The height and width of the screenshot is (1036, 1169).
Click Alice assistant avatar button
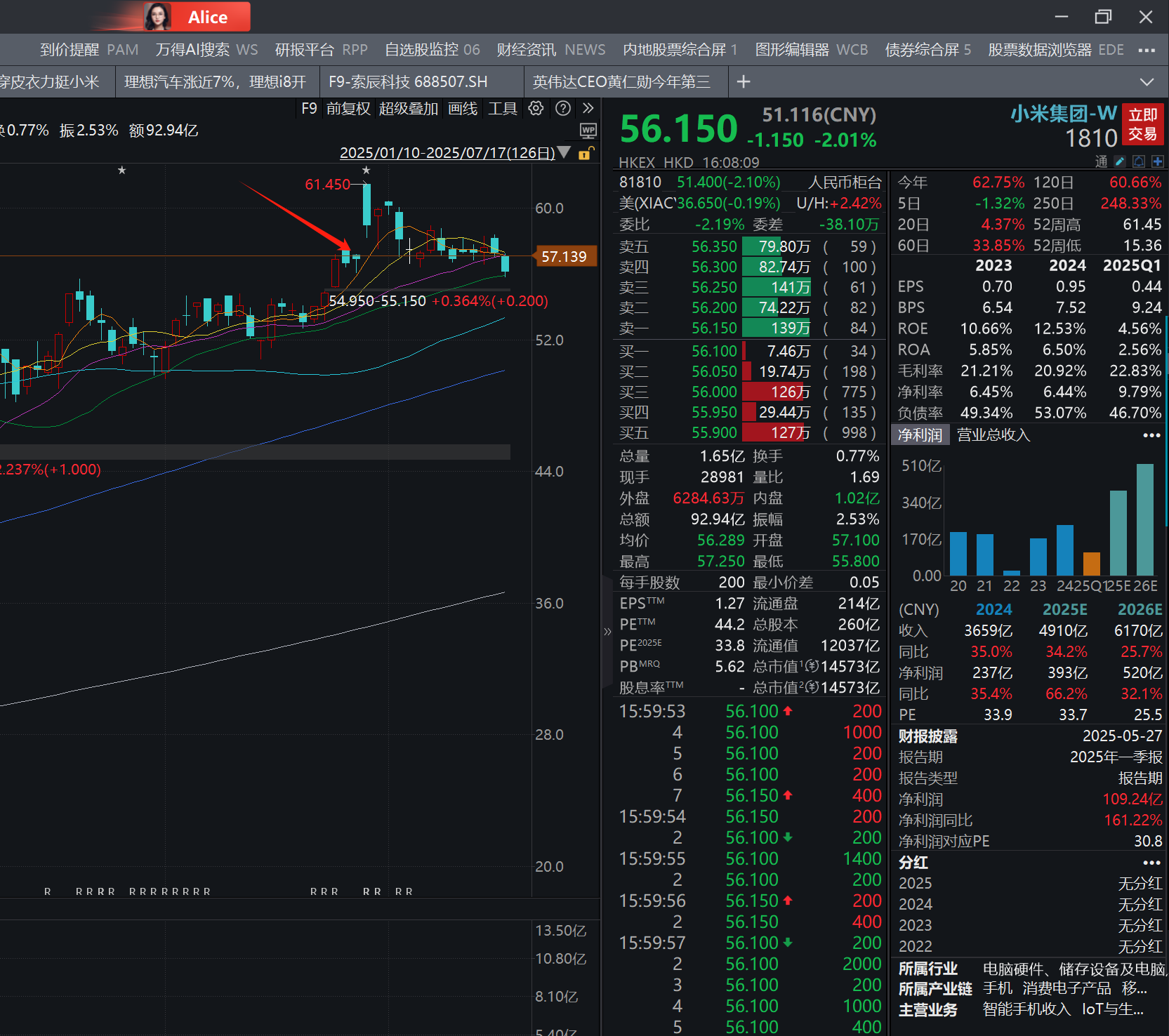tap(197, 17)
